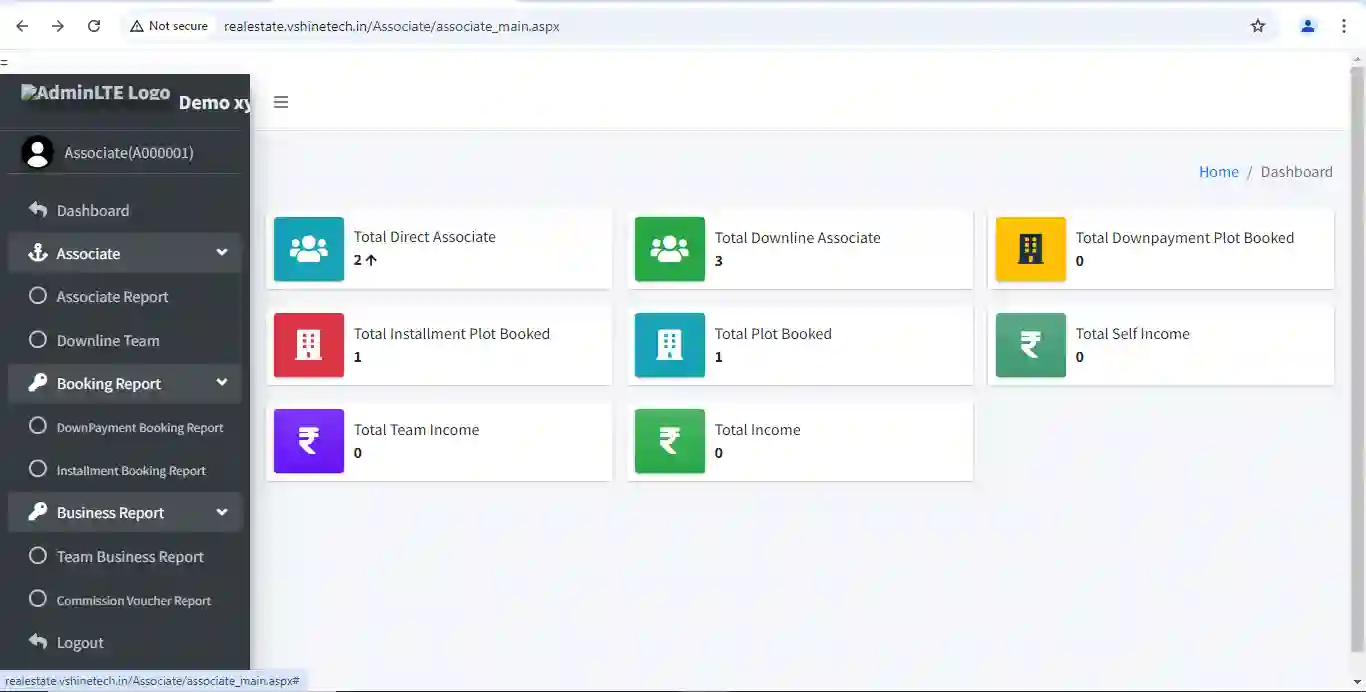Click the yellow Downpayment Plot Booked building icon
This screenshot has width=1366, height=692.
1031,249
